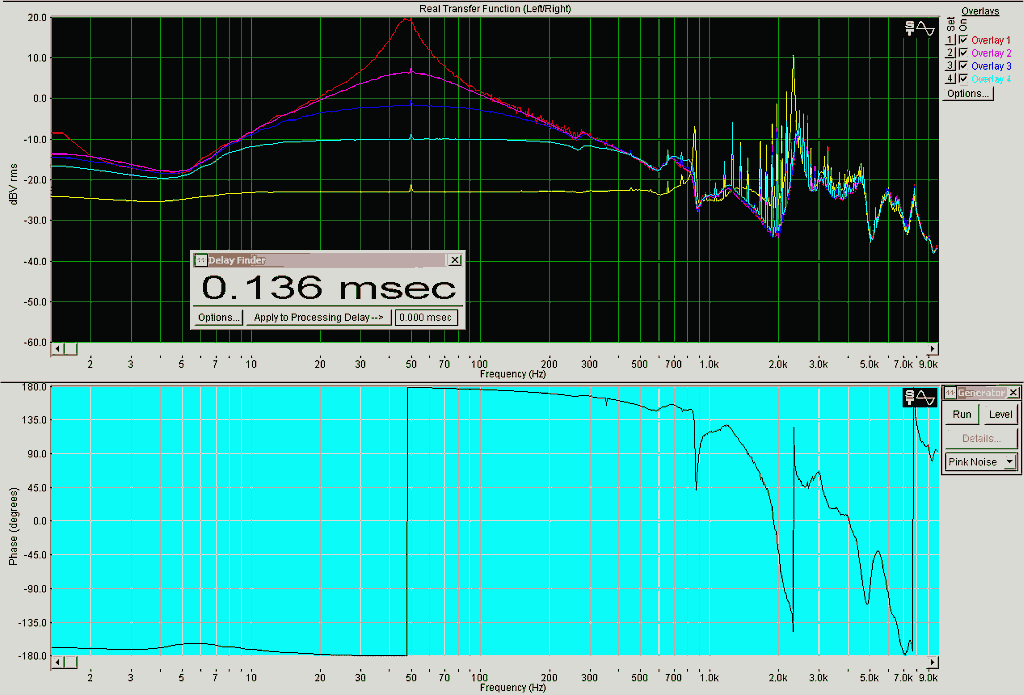
Task: Click scrollbar thumb under transfer function plot
Action: pyautogui.click(x=71, y=349)
